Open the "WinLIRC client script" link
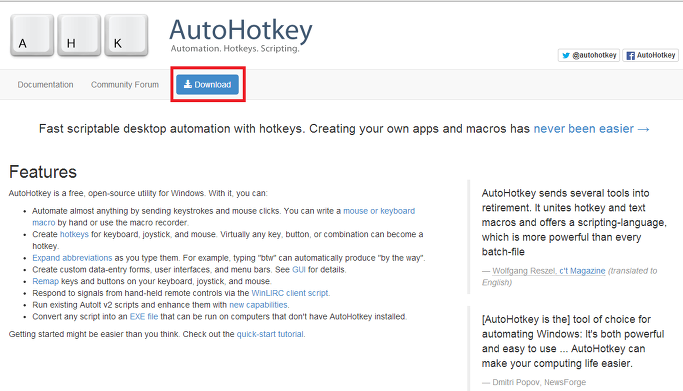 tap(291, 293)
